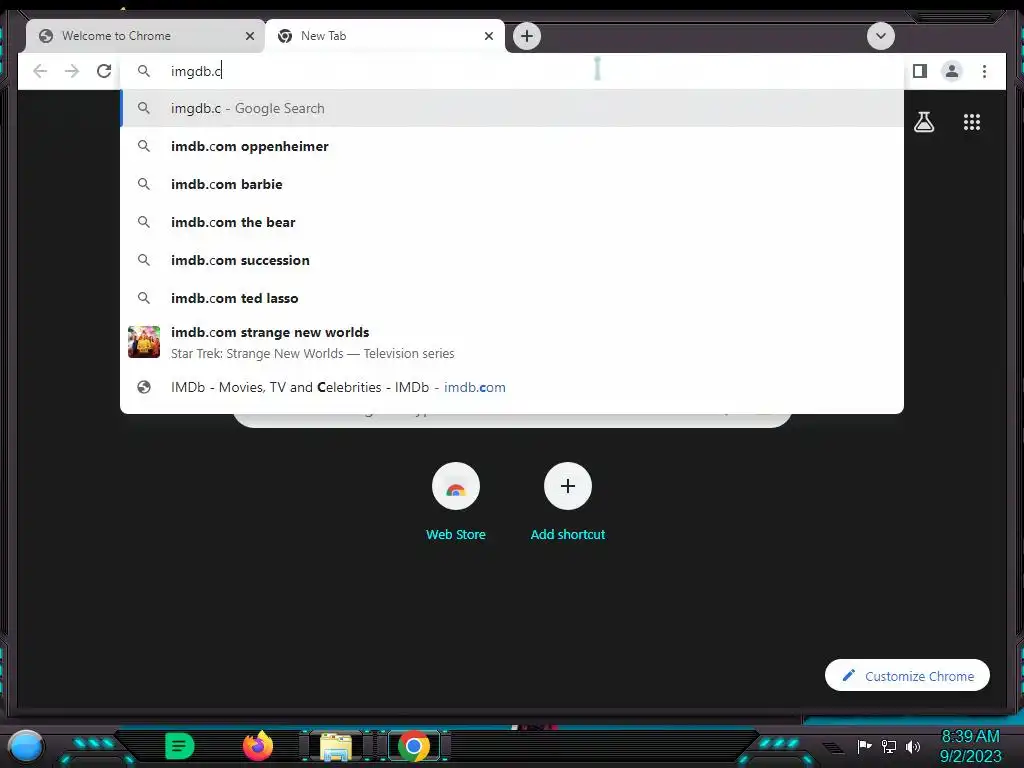Open the Action Center flag tray icon

click(864, 746)
